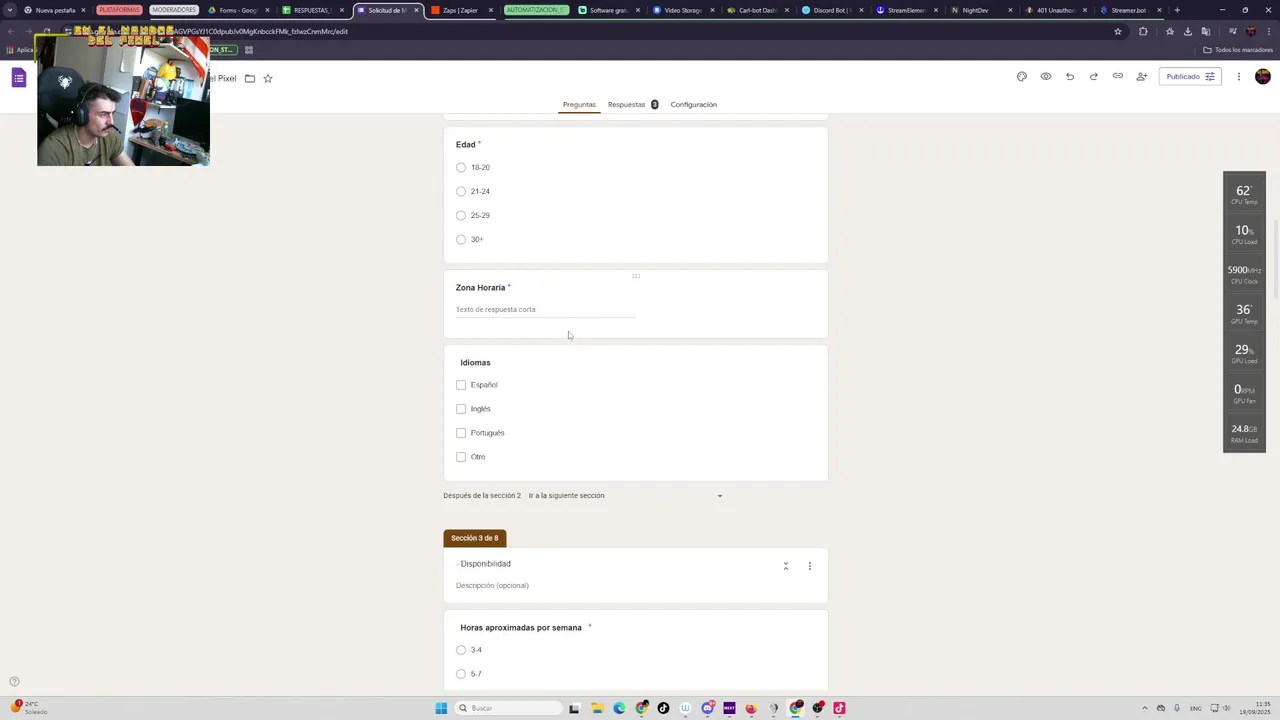Copy the form's link with the link icon

tap(1118, 77)
